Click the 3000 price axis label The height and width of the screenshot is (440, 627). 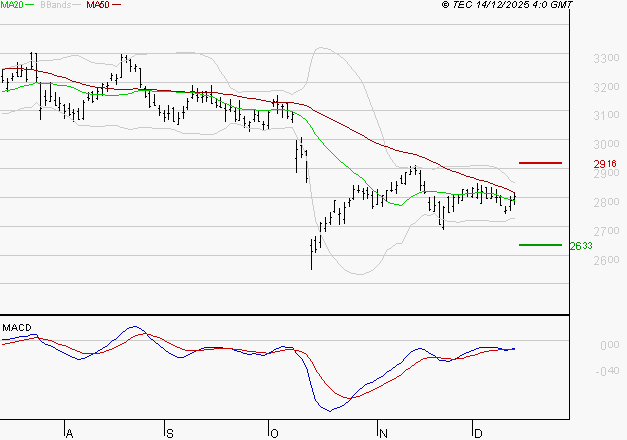pos(606,144)
